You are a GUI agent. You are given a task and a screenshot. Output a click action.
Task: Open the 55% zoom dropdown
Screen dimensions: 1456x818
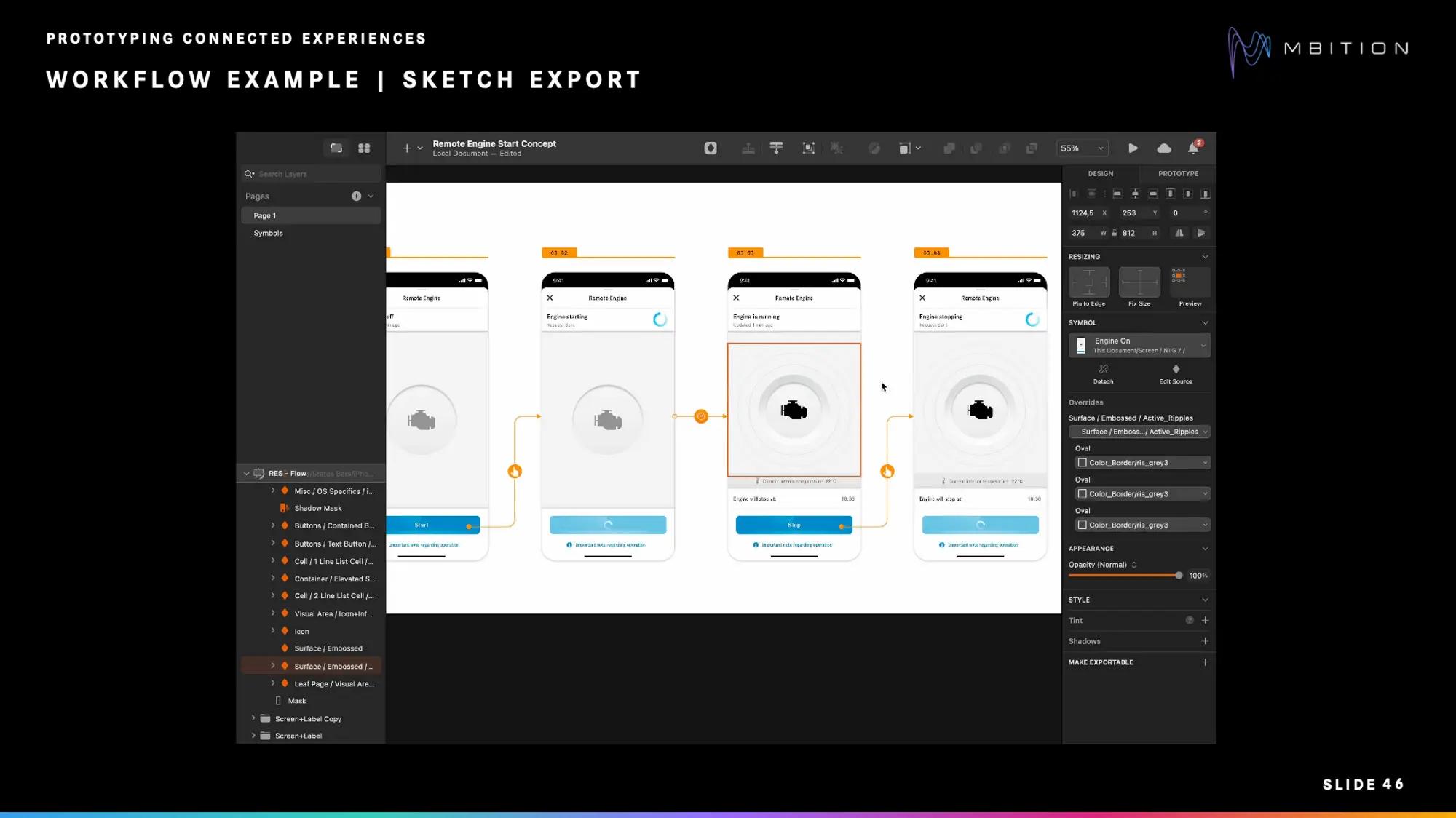[x=1082, y=148]
